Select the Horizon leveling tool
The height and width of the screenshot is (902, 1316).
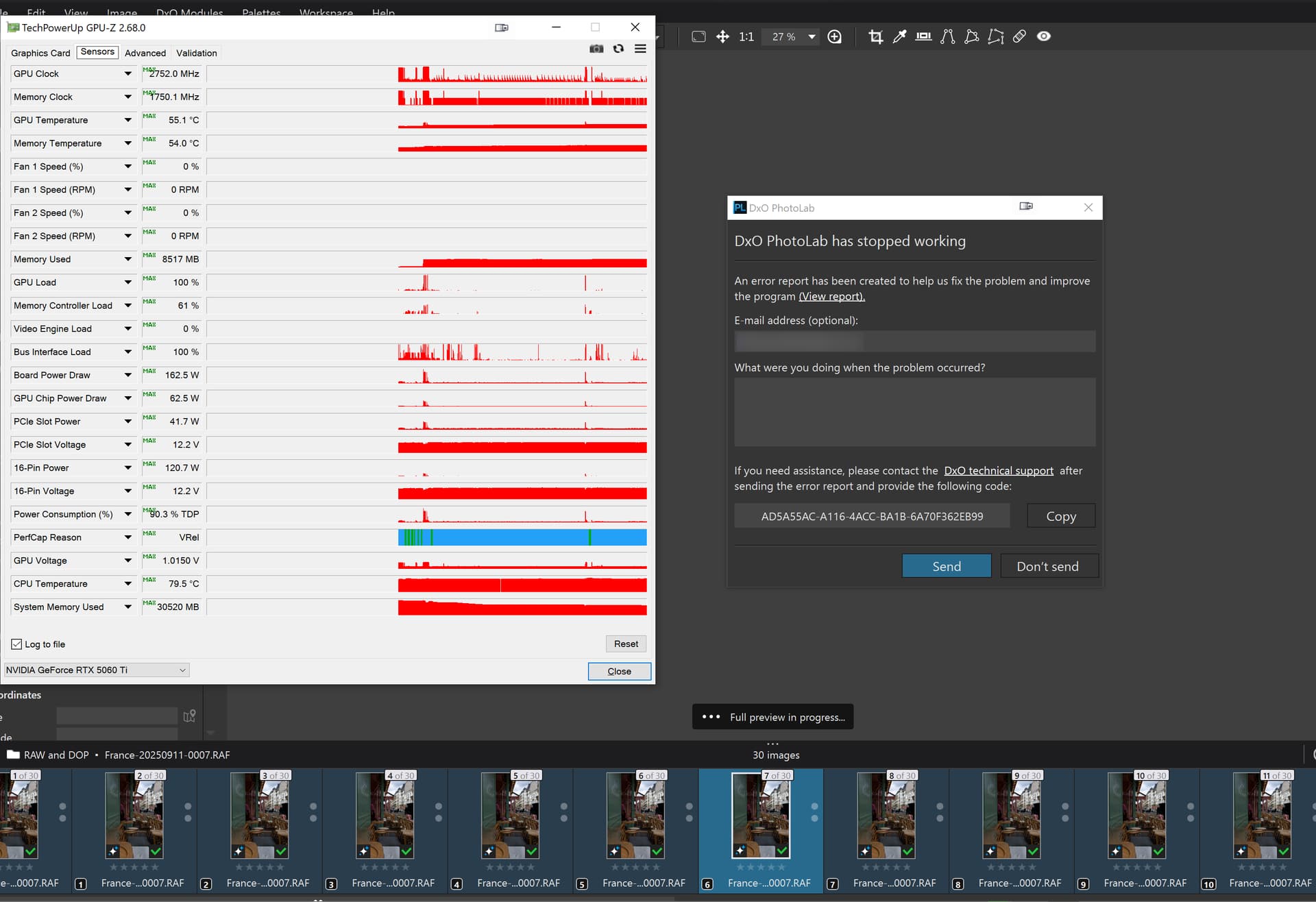[x=923, y=37]
